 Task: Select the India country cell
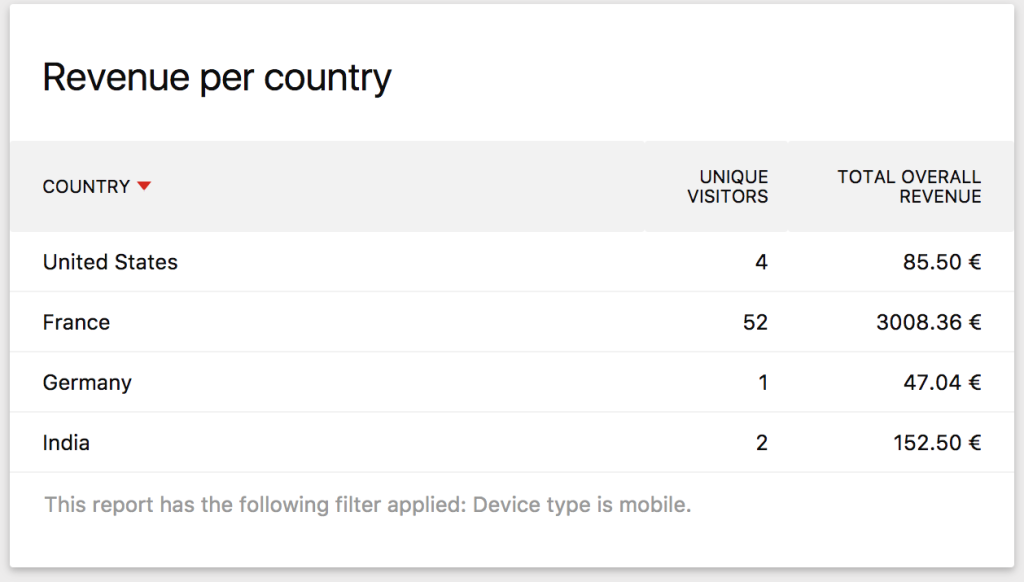point(66,443)
